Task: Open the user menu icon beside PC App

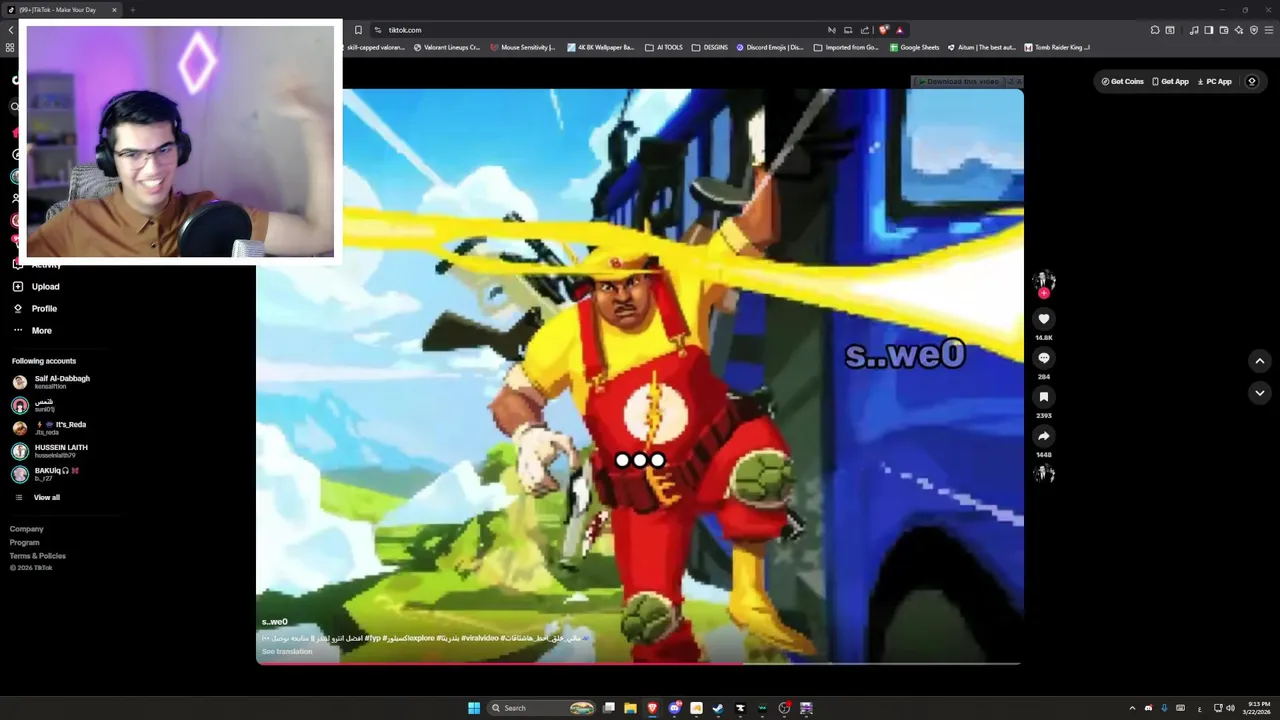Action: point(1251,81)
